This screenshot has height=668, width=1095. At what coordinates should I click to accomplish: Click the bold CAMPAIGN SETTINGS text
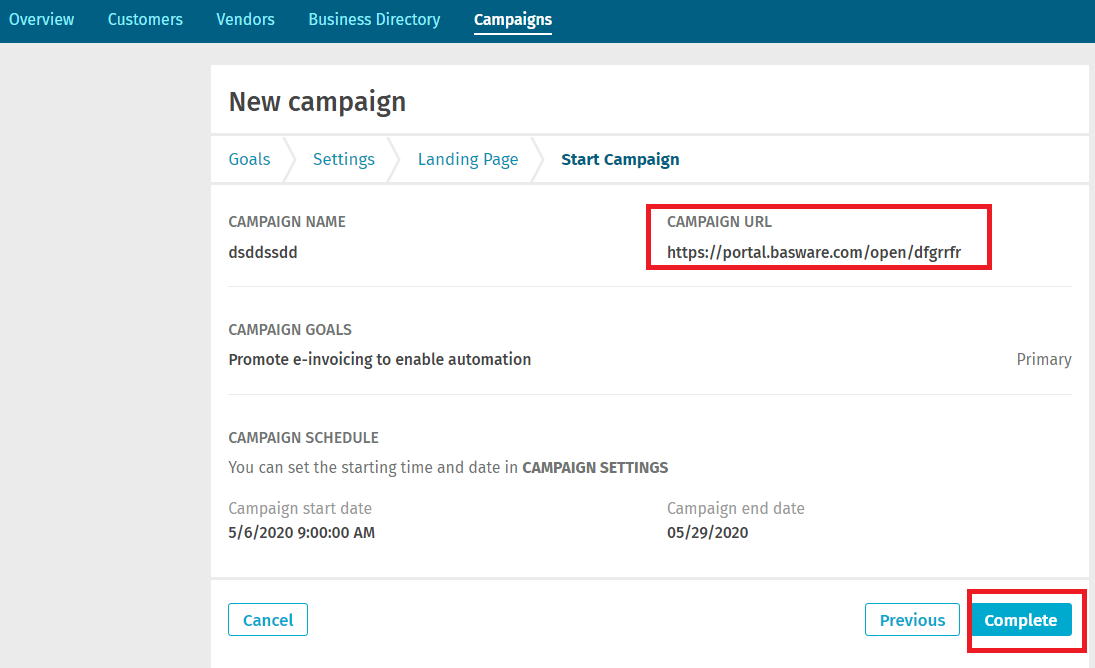[x=595, y=467]
